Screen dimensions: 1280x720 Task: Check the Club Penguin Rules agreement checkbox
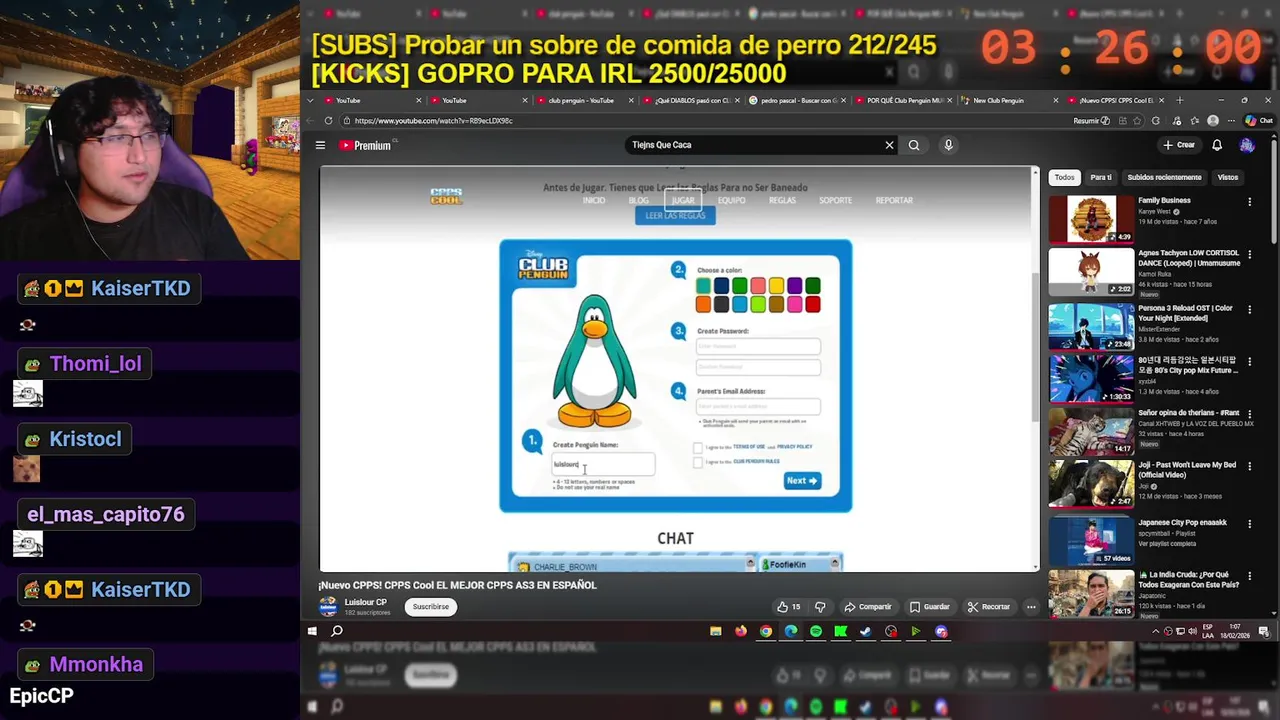pyautogui.click(x=698, y=462)
